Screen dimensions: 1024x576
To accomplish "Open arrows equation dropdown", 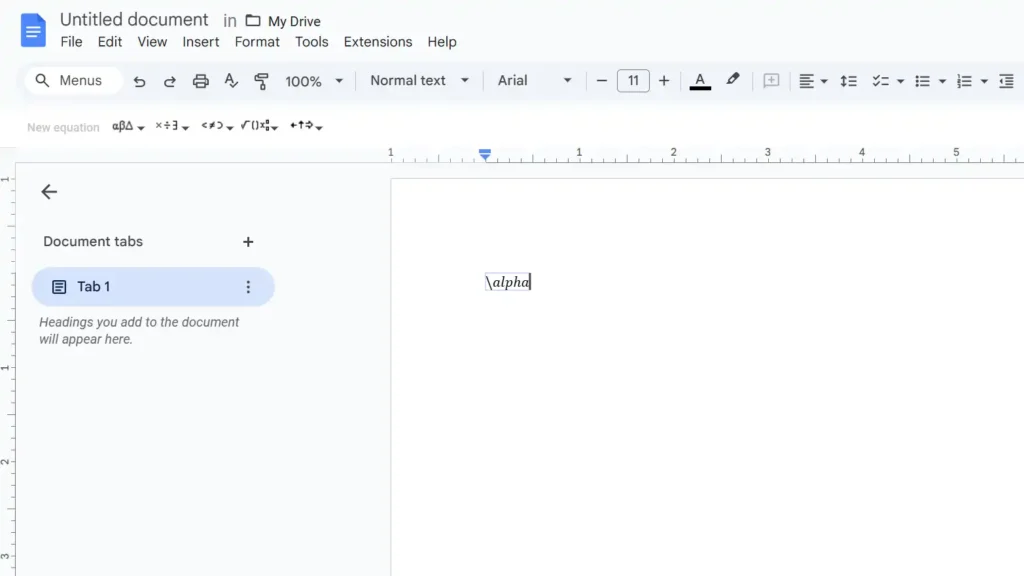I will [306, 126].
